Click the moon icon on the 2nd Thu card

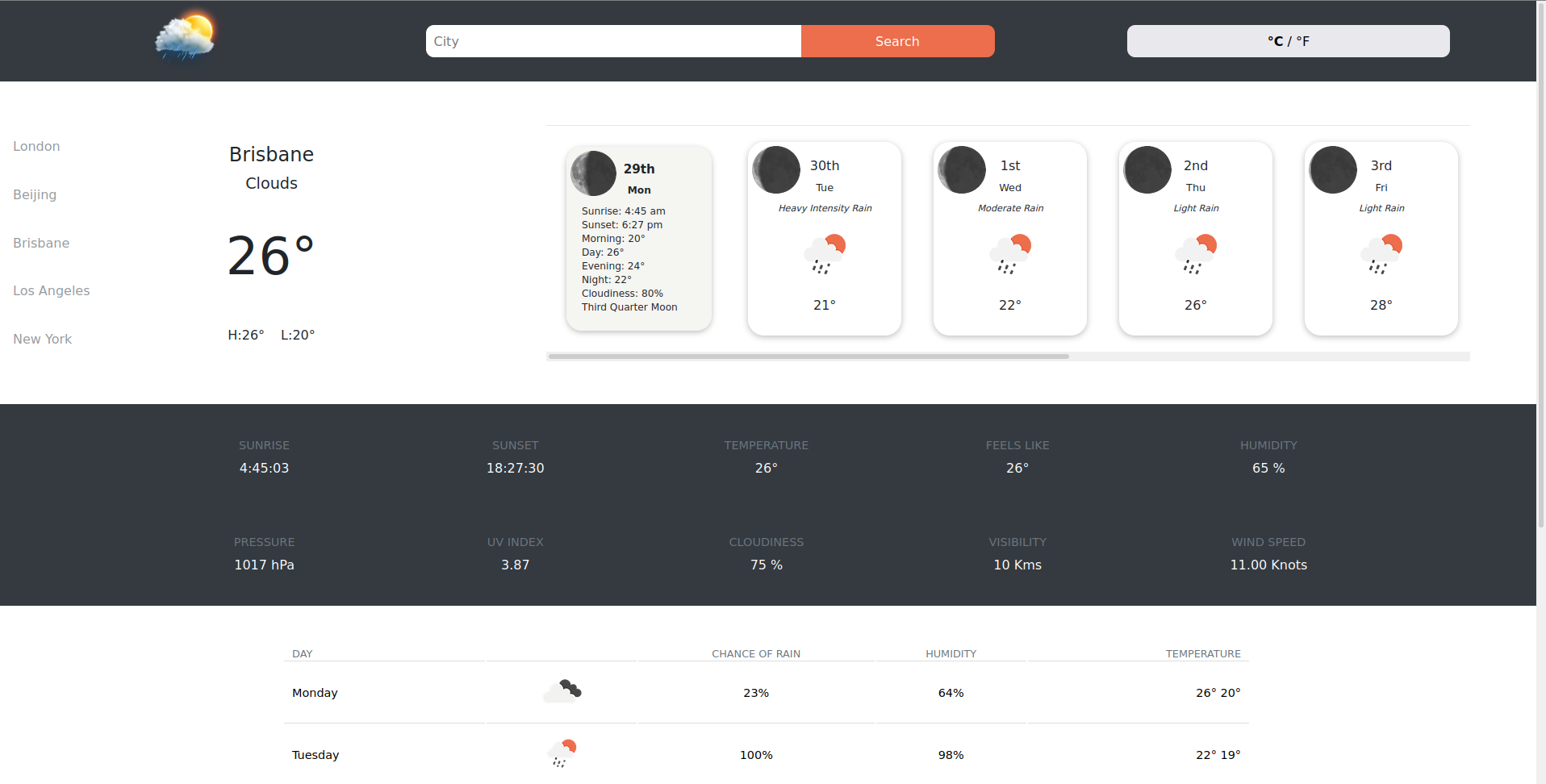click(1147, 170)
